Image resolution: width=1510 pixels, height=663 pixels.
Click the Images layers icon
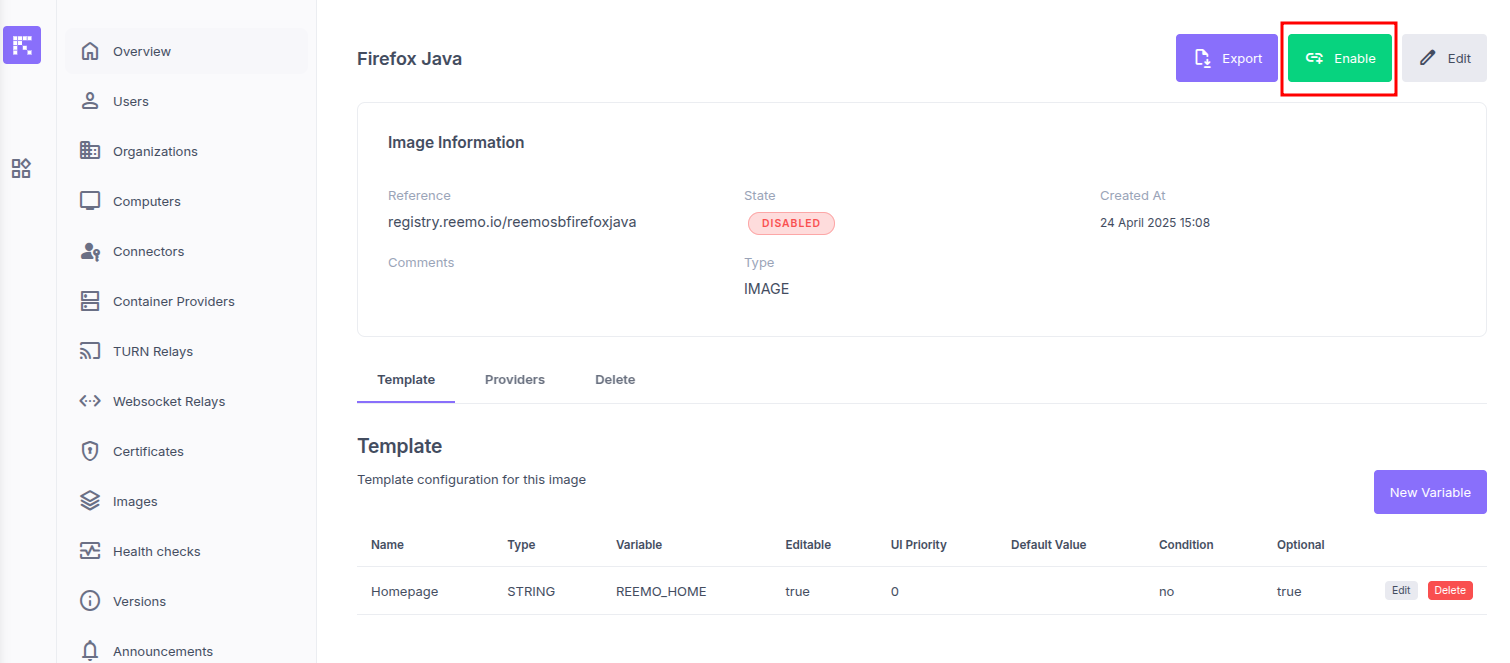90,501
